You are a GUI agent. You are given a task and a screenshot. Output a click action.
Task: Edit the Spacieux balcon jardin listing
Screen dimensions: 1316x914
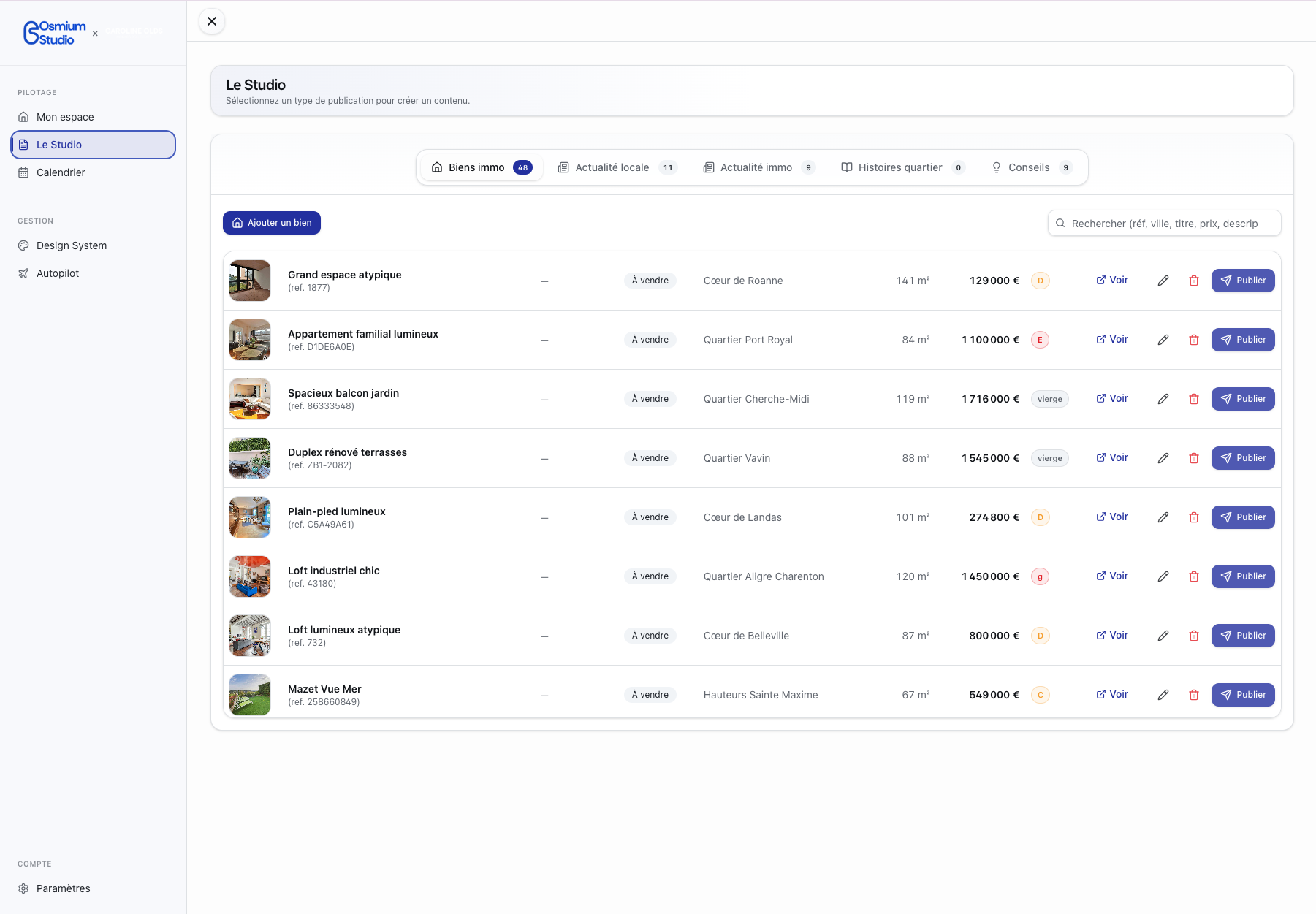point(1163,399)
